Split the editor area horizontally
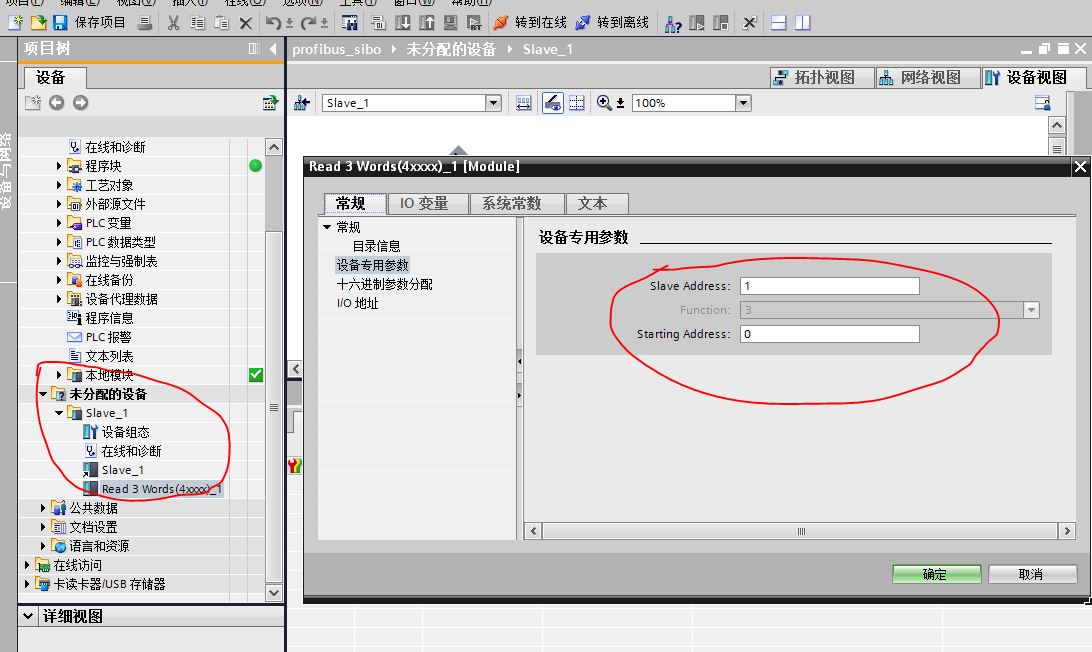Viewport: 1092px width, 652px height. [x=779, y=23]
